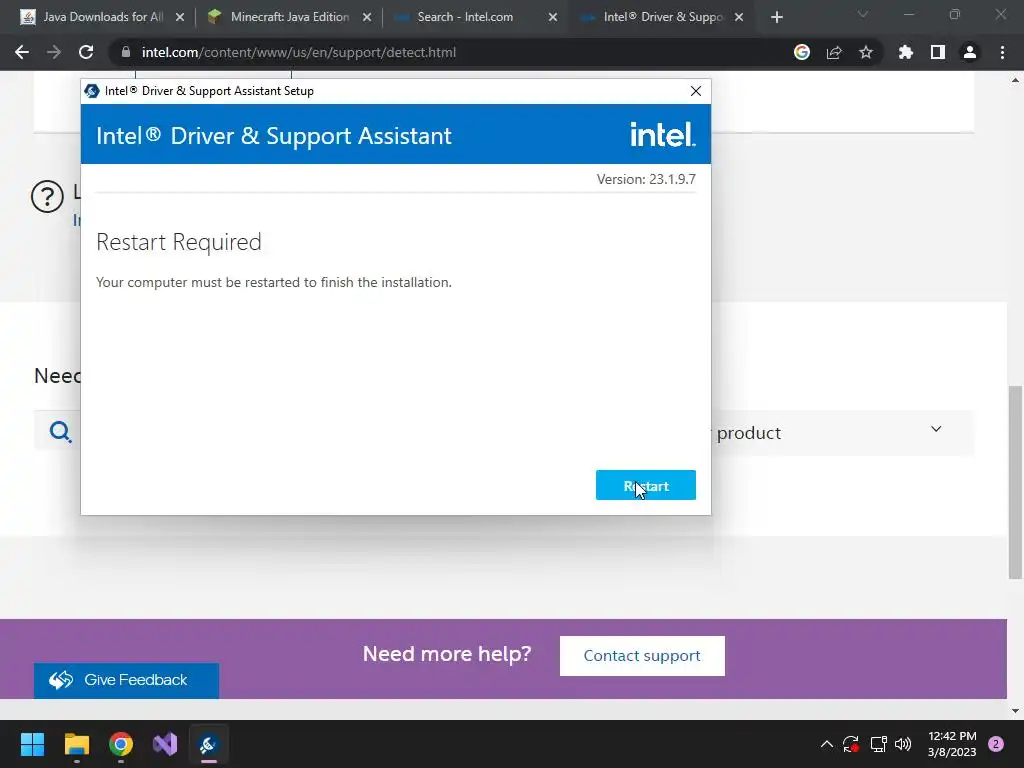Bookmark this page with star icon
Image resolution: width=1024 pixels, height=768 pixels.
(866, 52)
